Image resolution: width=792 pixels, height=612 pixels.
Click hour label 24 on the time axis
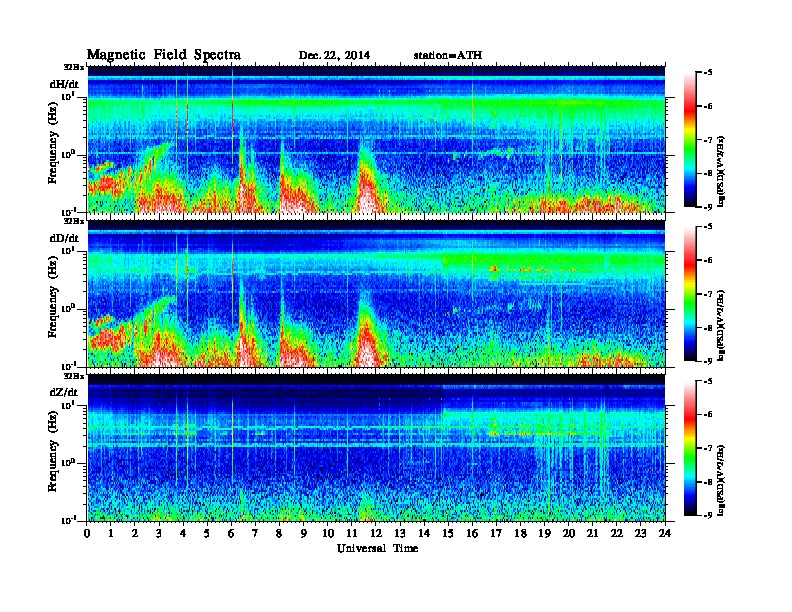665,533
